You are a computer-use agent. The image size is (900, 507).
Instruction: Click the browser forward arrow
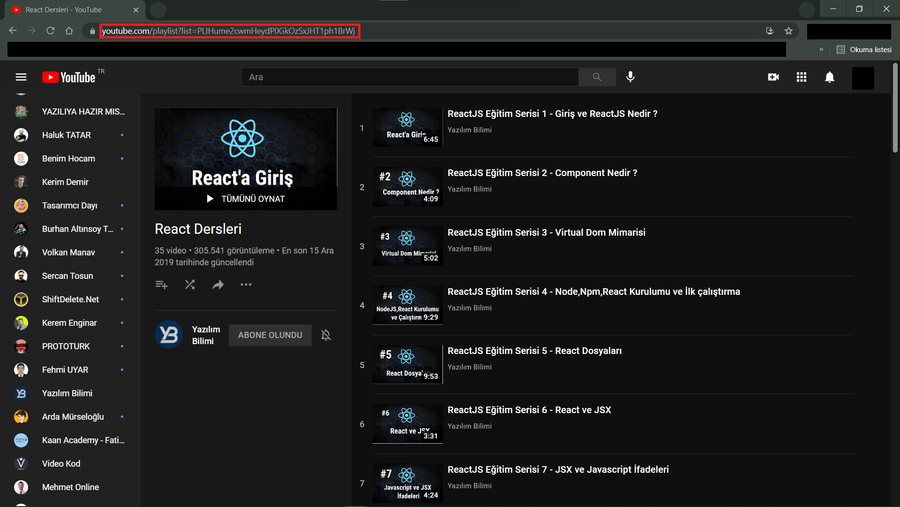pos(32,30)
